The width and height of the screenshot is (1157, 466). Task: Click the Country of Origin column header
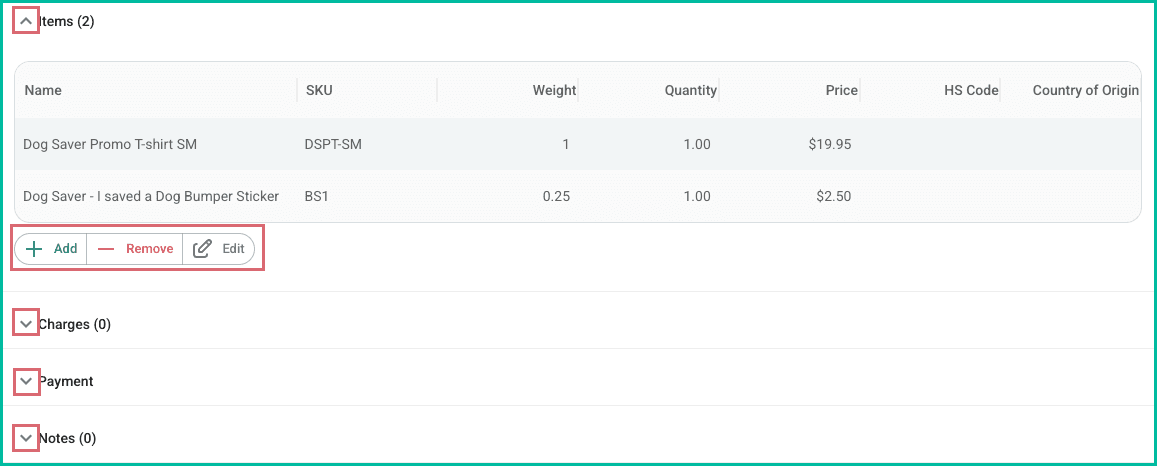pos(1085,90)
